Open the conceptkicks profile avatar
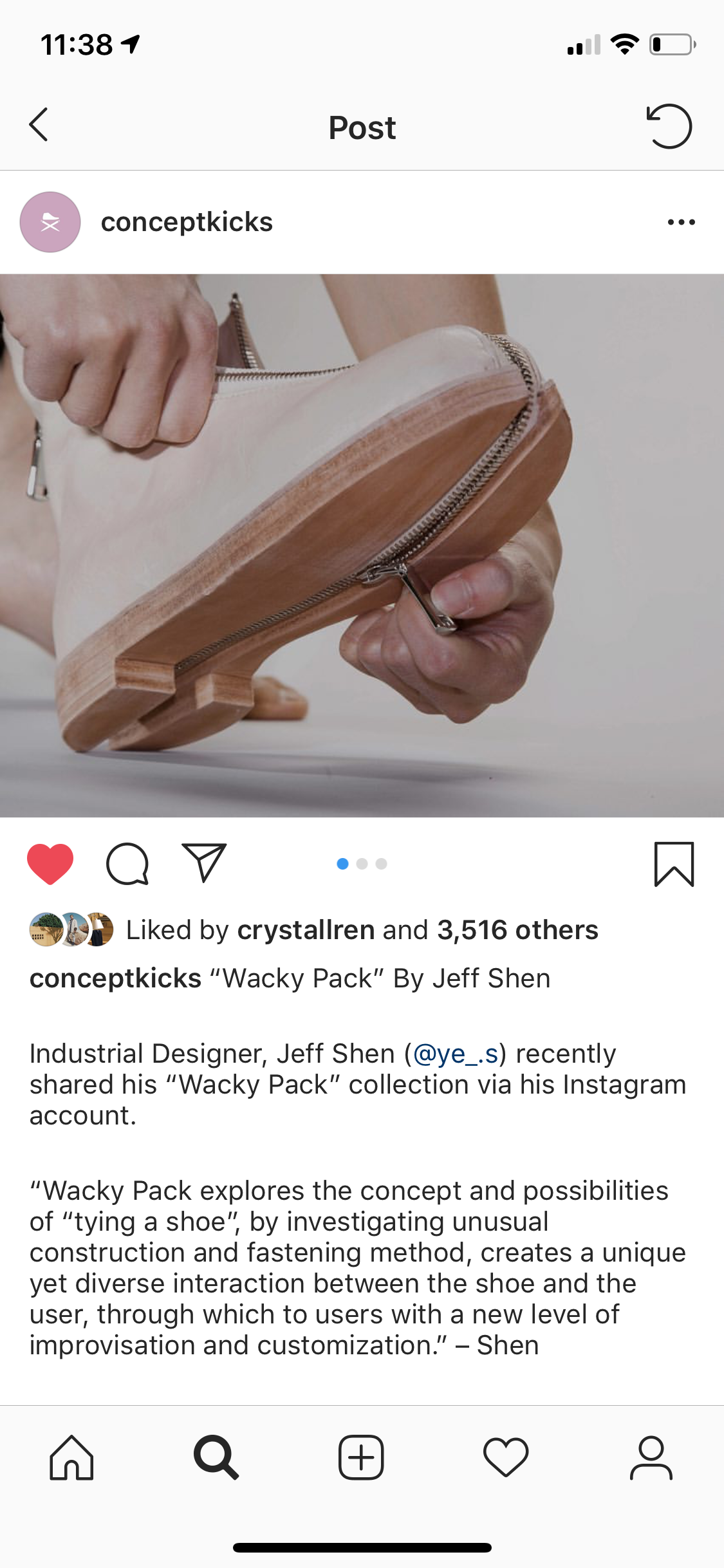 point(50,222)
